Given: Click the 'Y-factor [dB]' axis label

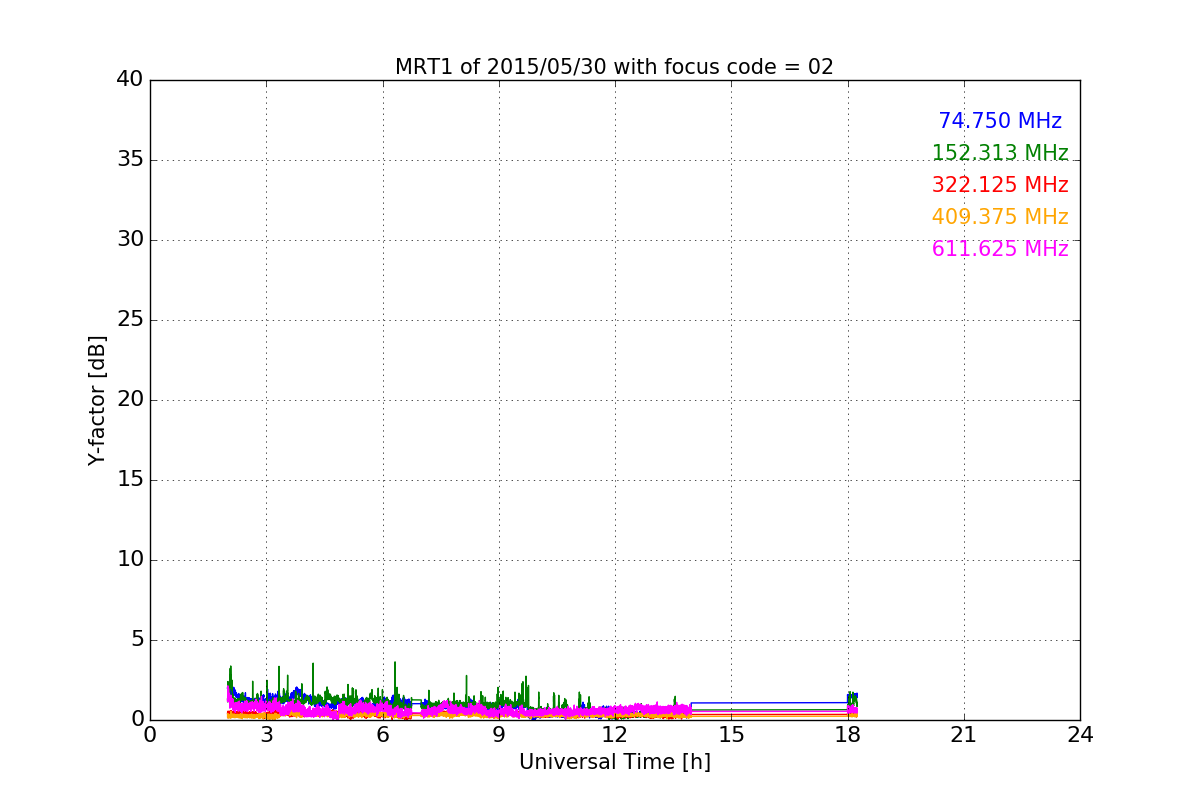Looking at the screenshot, I should click(x=97, y=400).
